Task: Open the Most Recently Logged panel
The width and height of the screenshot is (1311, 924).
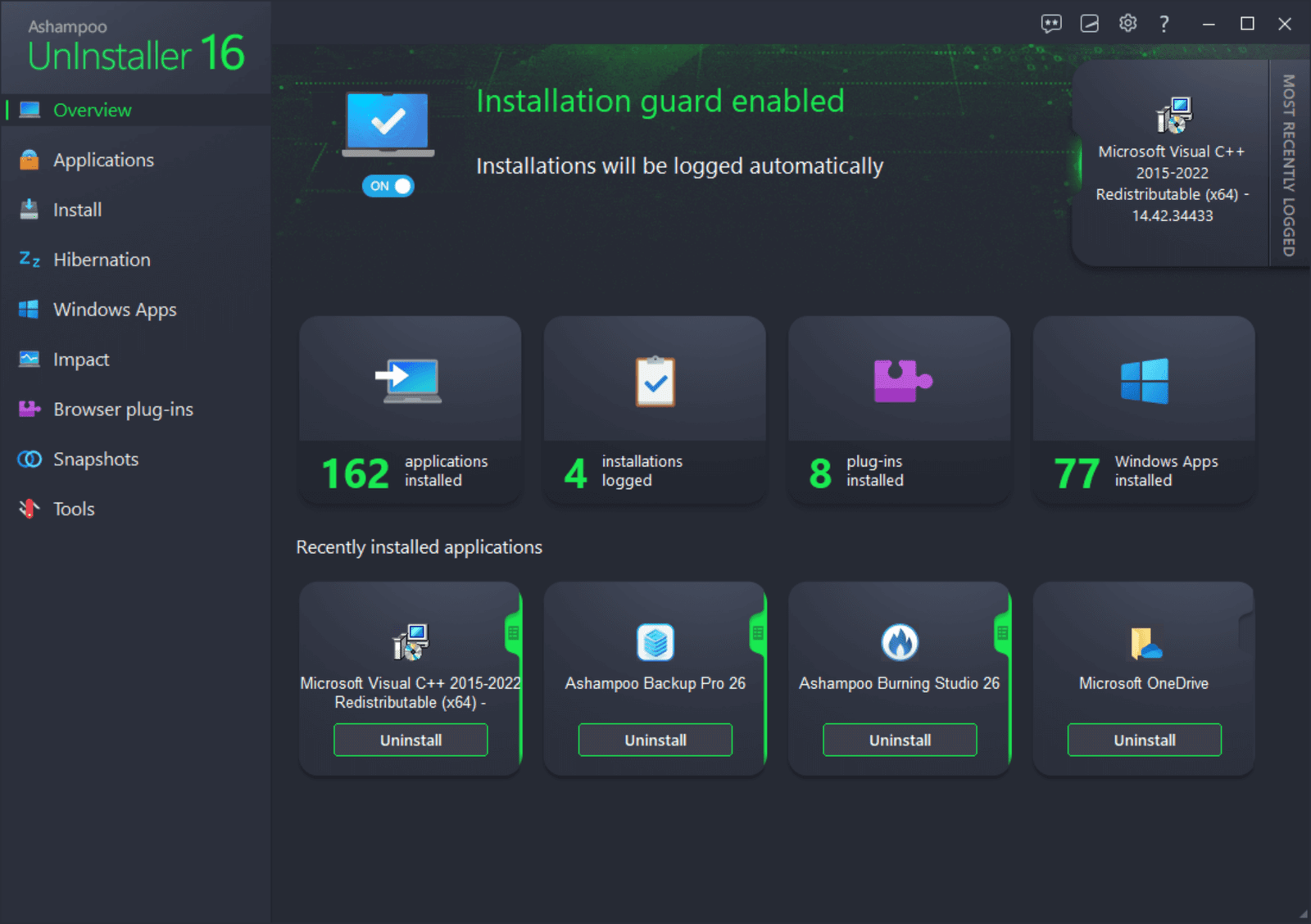Action: (1288, 164)
